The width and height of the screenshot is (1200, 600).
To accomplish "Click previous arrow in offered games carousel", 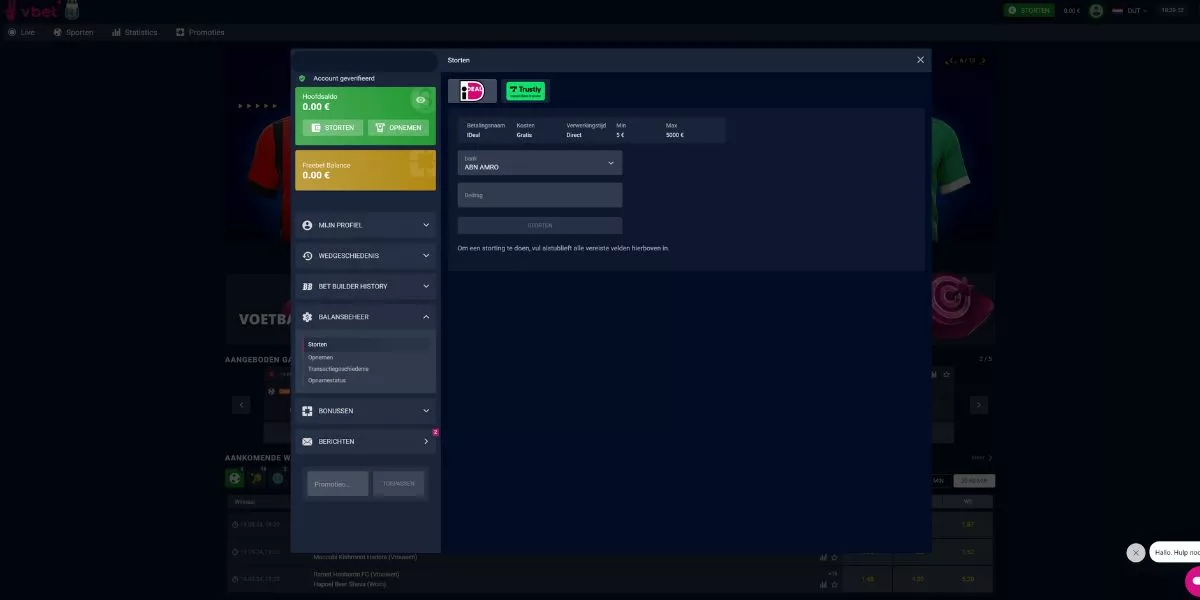I will 241,405.
